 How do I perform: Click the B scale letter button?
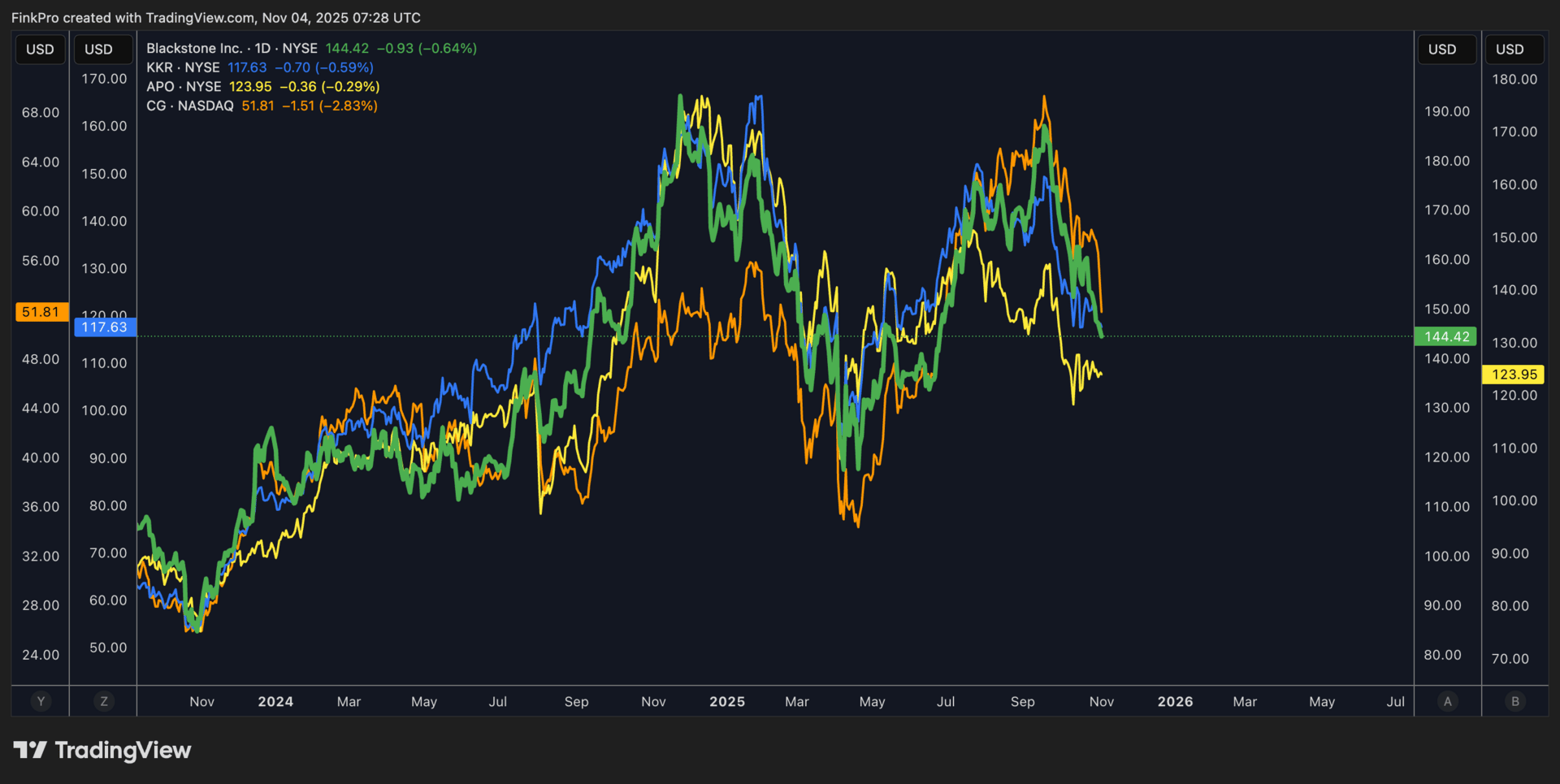1514,701
